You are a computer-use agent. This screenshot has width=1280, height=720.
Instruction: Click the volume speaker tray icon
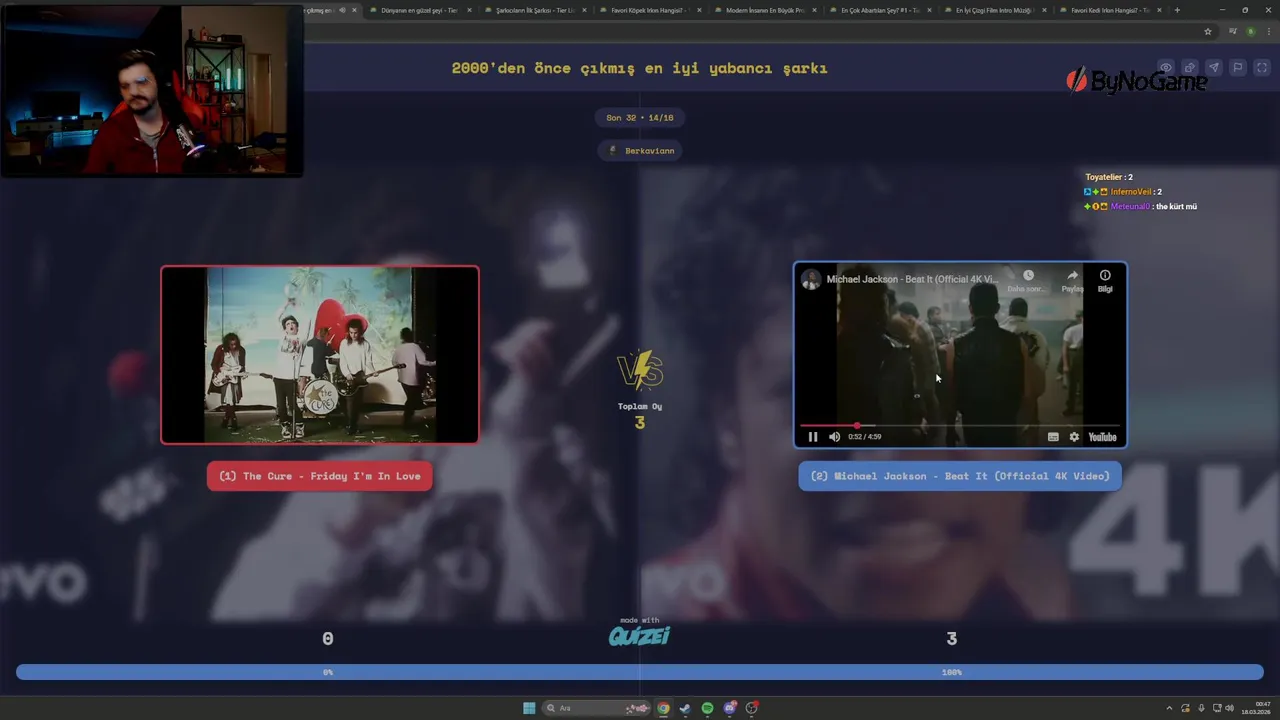click(x=1229, y=708)
